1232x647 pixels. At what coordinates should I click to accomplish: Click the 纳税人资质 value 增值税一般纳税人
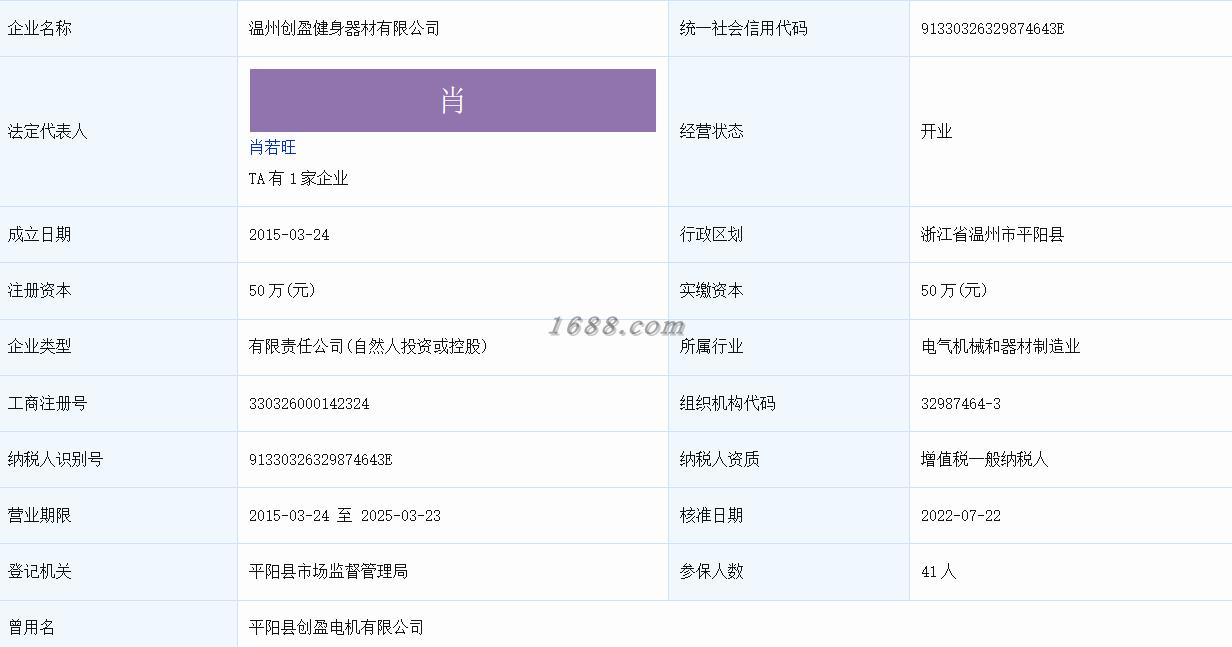point(984,460)
